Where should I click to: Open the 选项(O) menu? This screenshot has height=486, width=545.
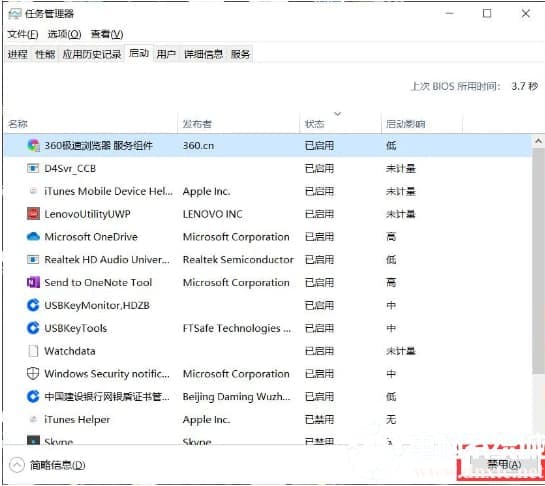pos(64,34)
